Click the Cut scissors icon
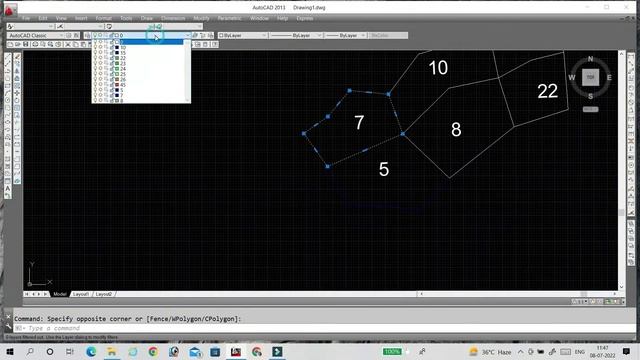 68,44
